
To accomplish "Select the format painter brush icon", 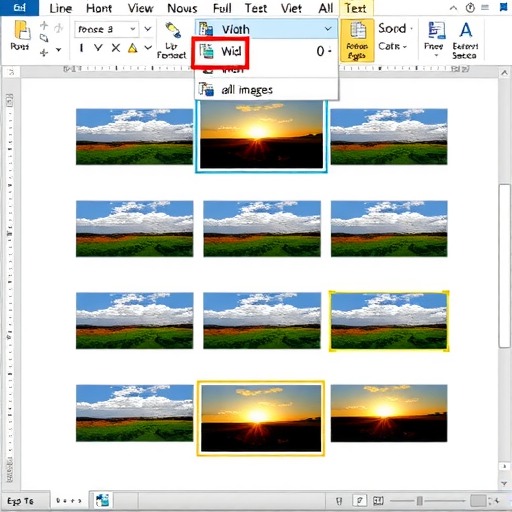I will 173,30.
